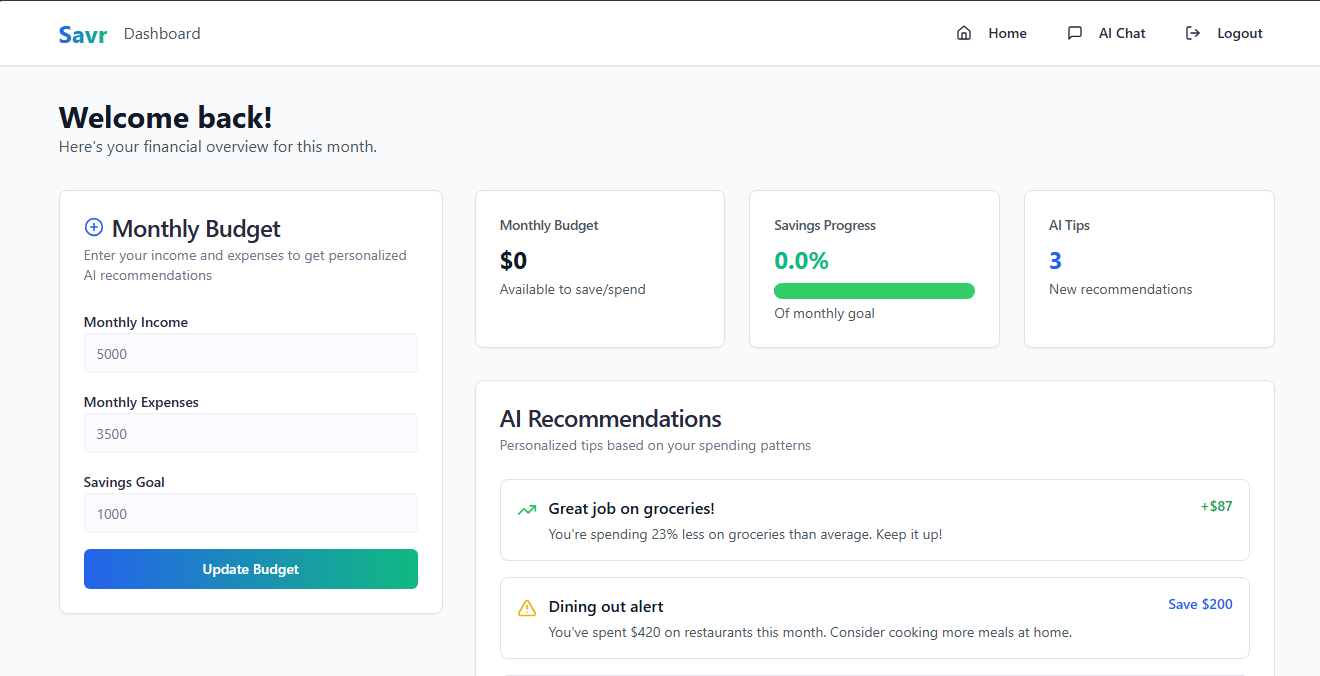The image size is (1320, 676).
Task: Click the AI Tips card count
Action: tap(1055, 261)
